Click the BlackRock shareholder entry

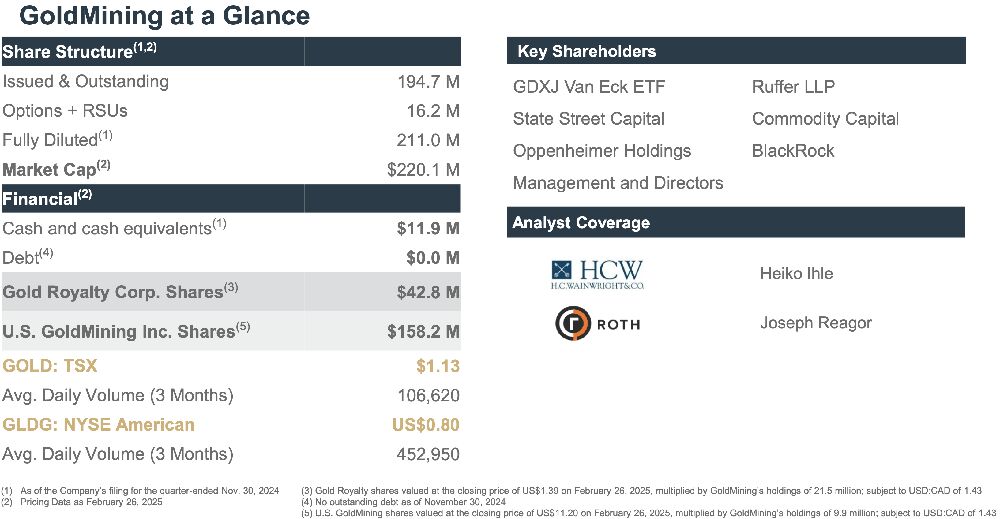[792, 151]
